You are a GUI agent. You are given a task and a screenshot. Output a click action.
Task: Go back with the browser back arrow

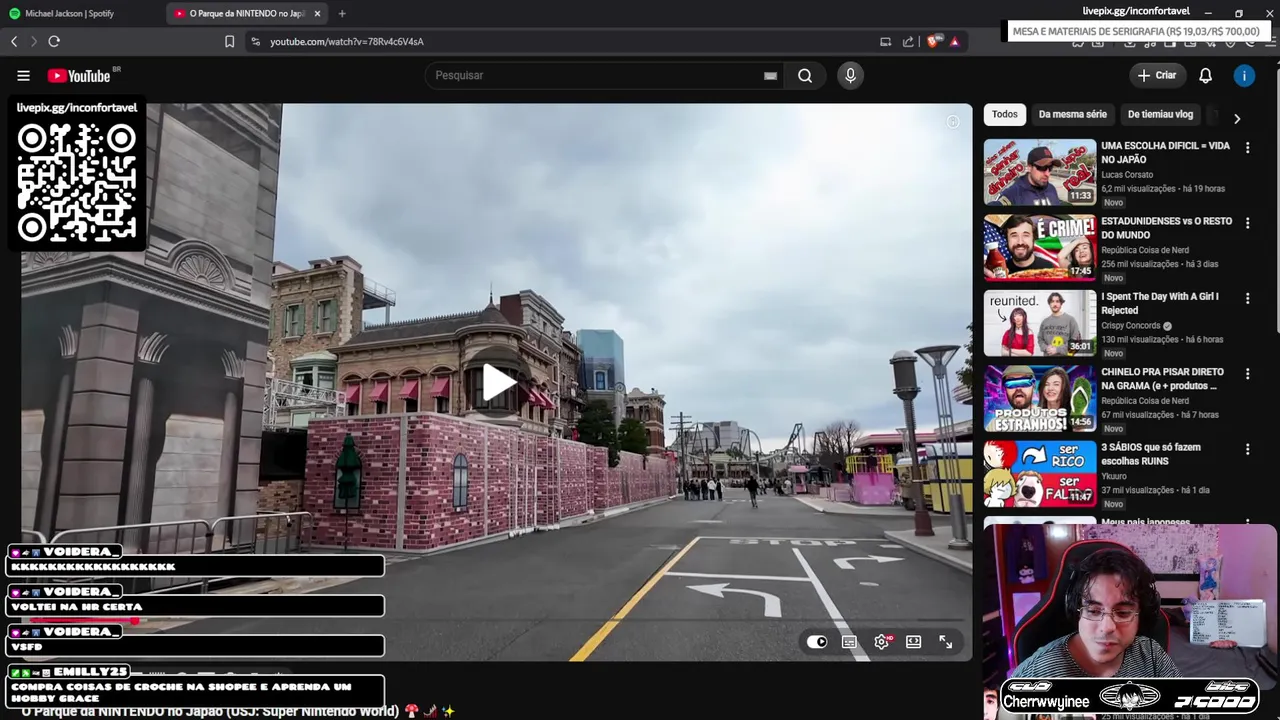pyautogui.click(x=14, y=41)
